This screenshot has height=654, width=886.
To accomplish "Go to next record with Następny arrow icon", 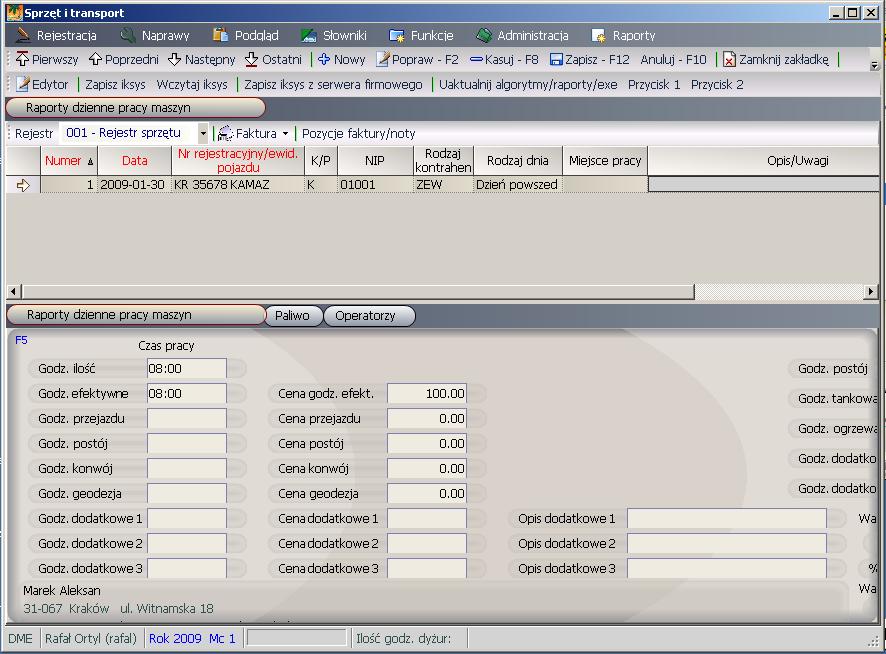I will coord(175,59).
